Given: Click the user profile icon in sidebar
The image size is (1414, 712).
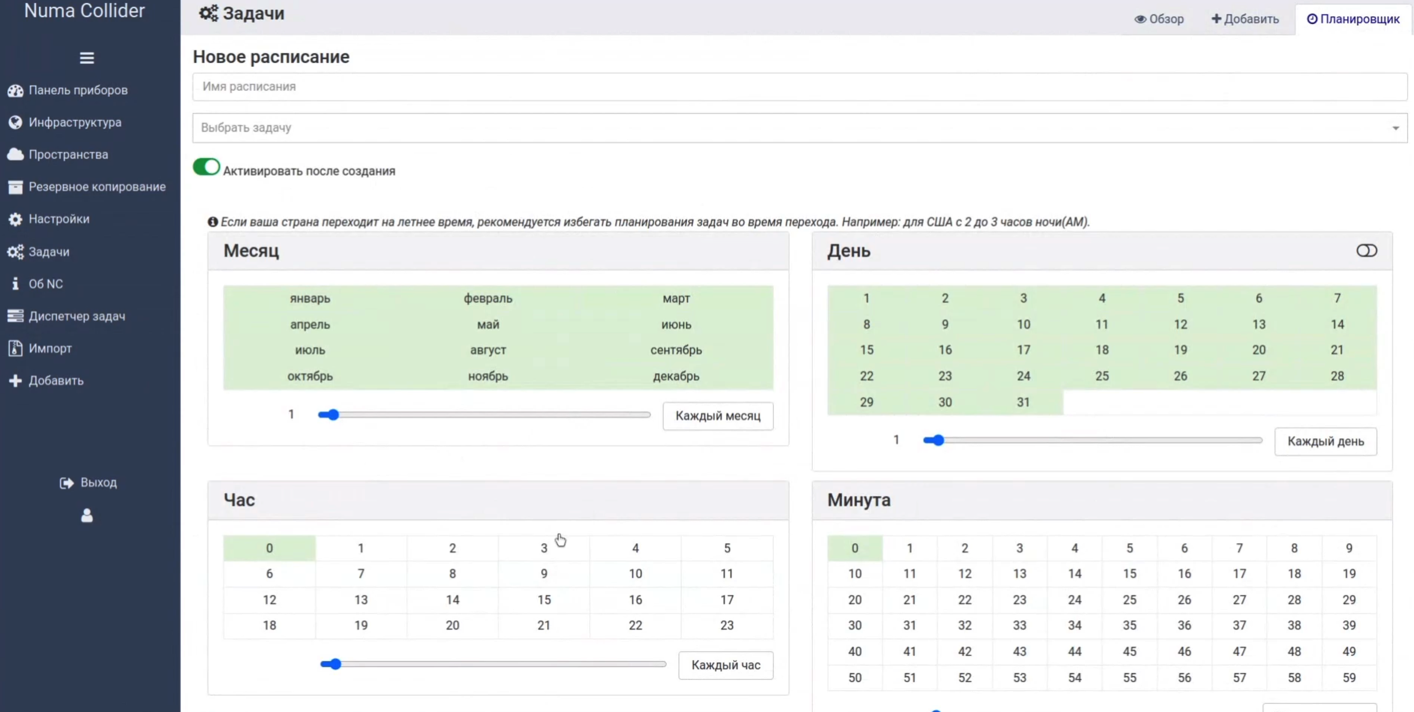Looking at the screenshot, I should [x=87, y=515].
